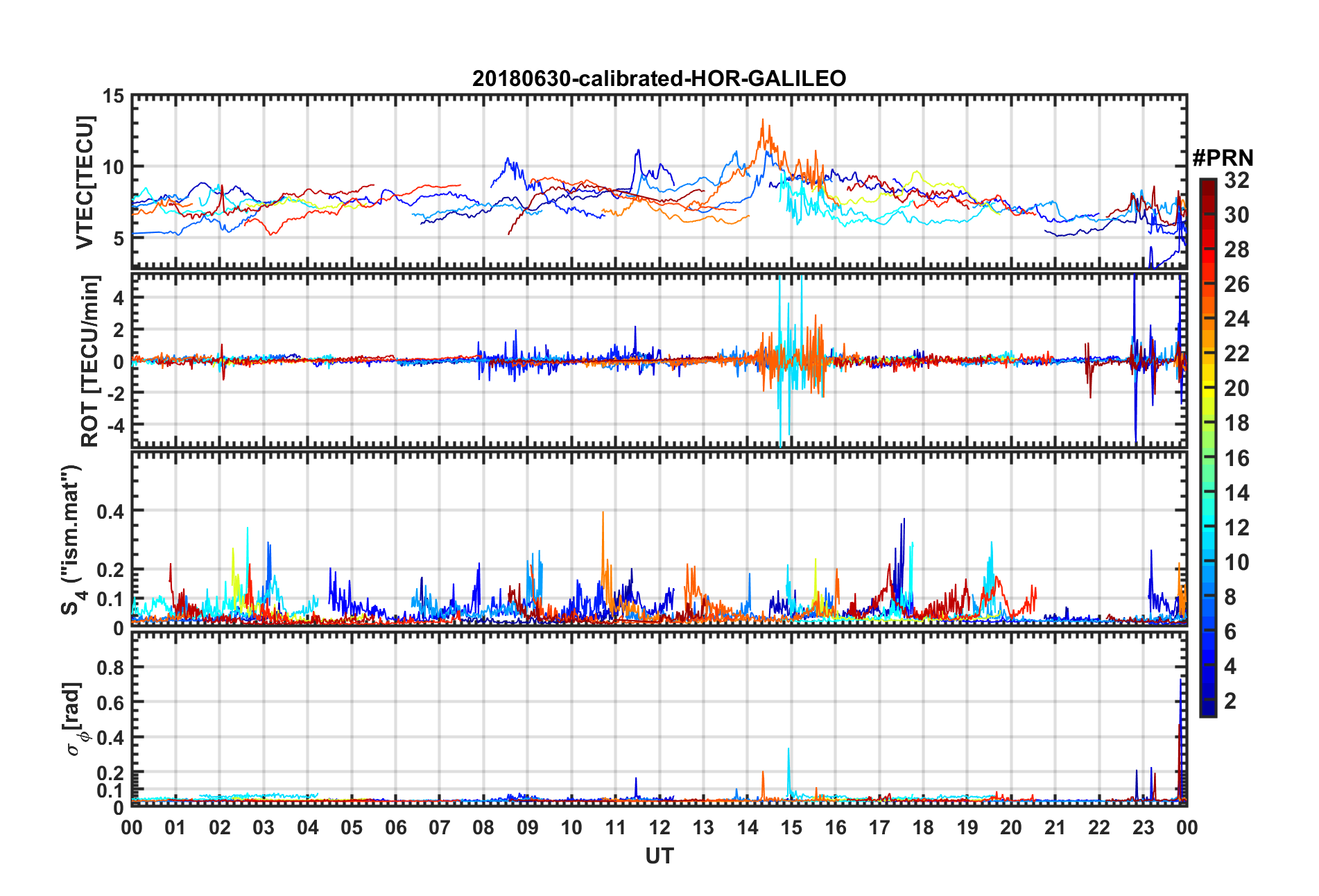This screenshot has width=1319, height=896.
Task: Click UT axis tick label "05"
Action: coord(352,827)
